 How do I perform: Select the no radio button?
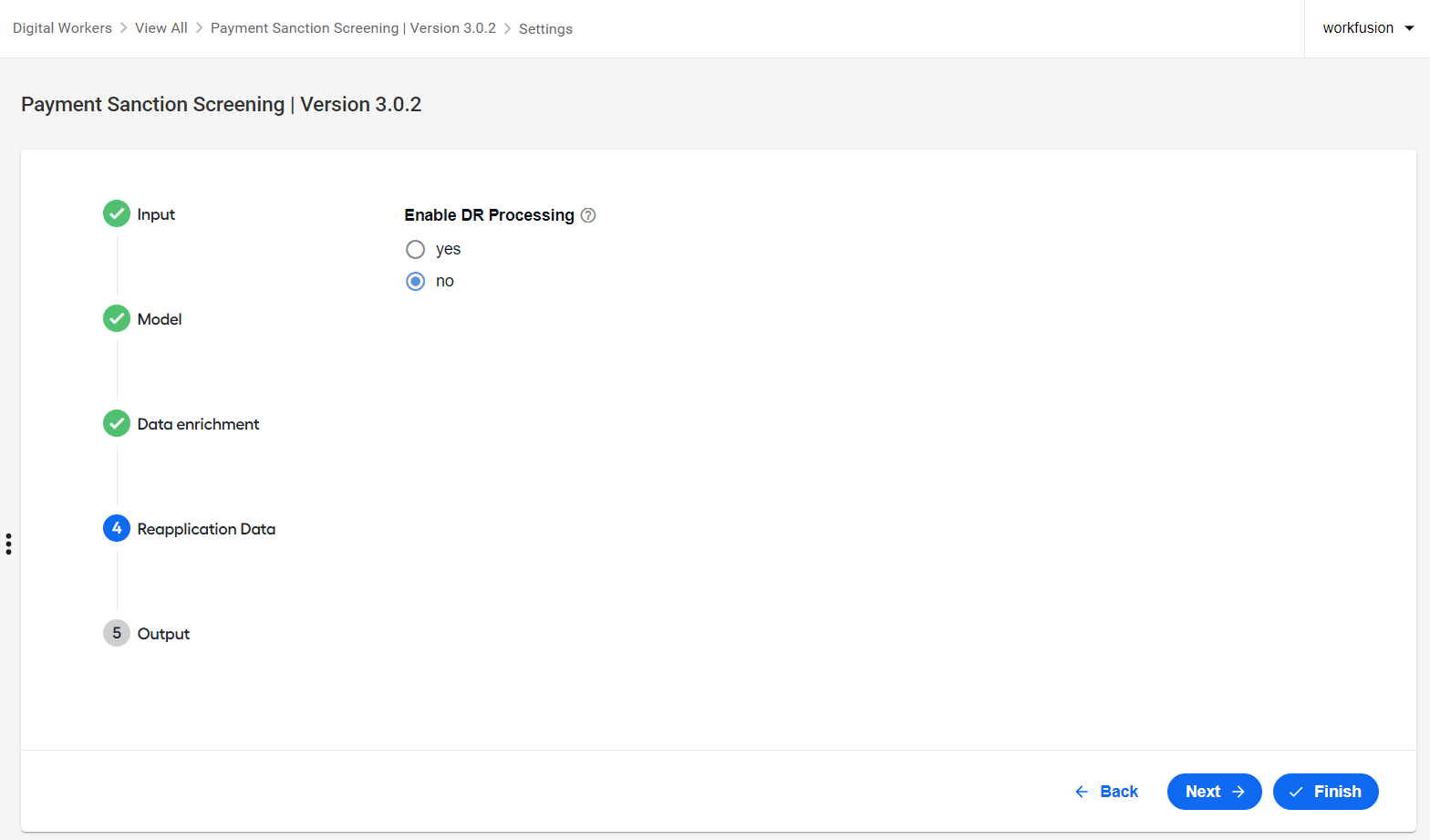pos(415,281)
